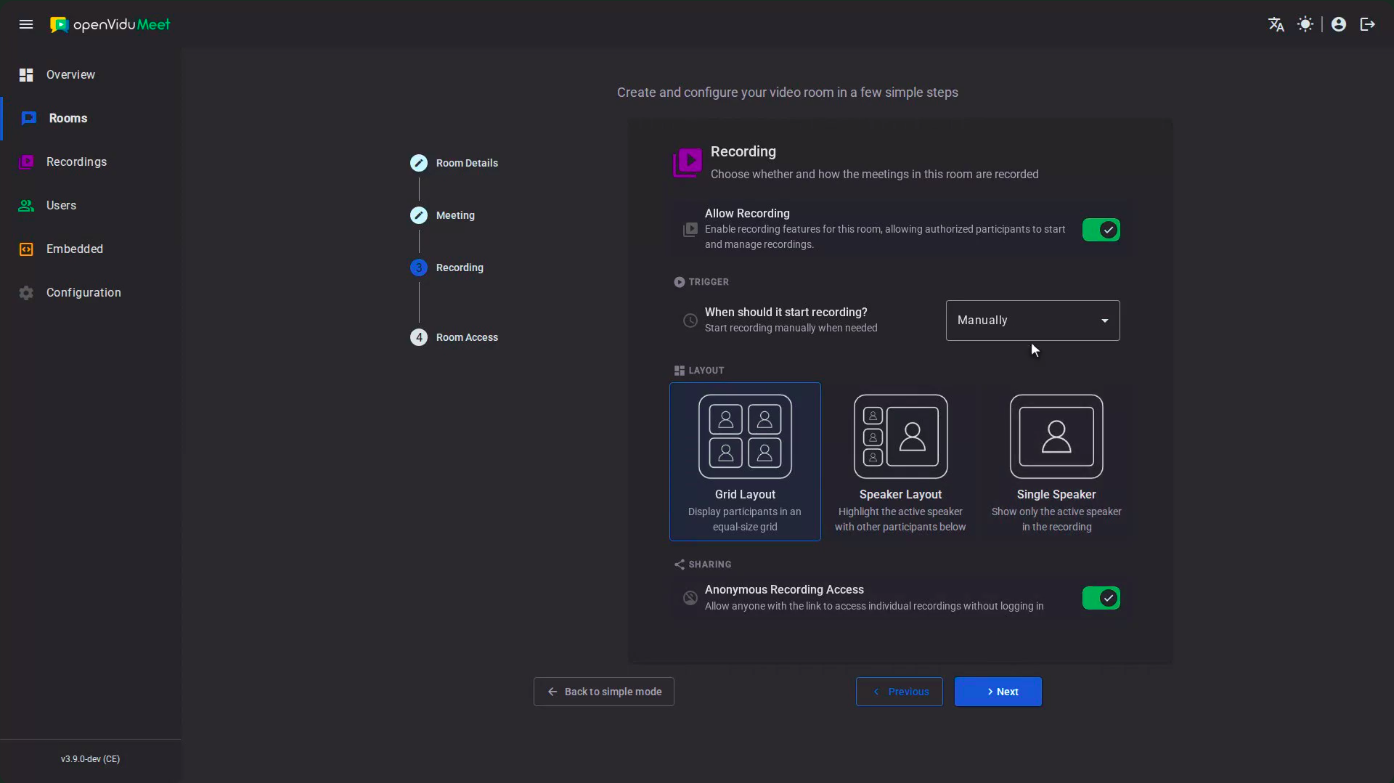This screenshot has height=783, width=1394.
Task: Disable the Allow Recording toggle
Action: coord(1101,230)
